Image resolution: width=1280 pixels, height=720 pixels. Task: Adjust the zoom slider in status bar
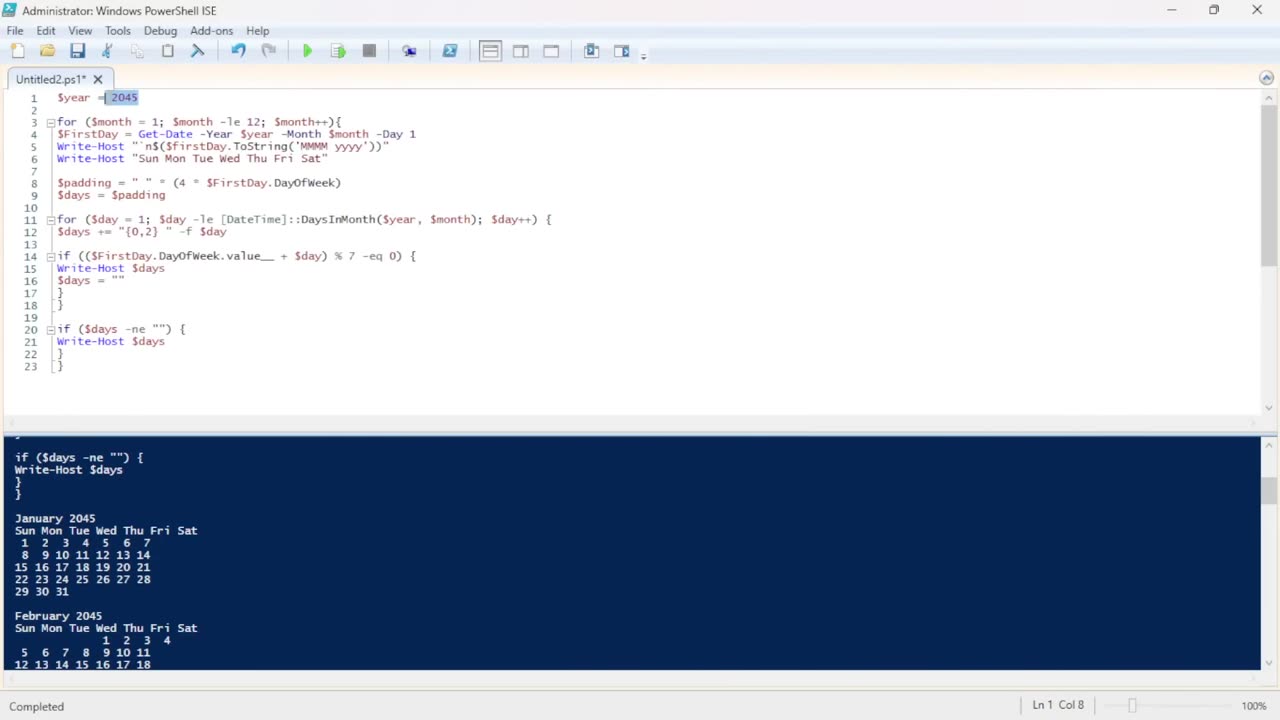(1132, 706)
